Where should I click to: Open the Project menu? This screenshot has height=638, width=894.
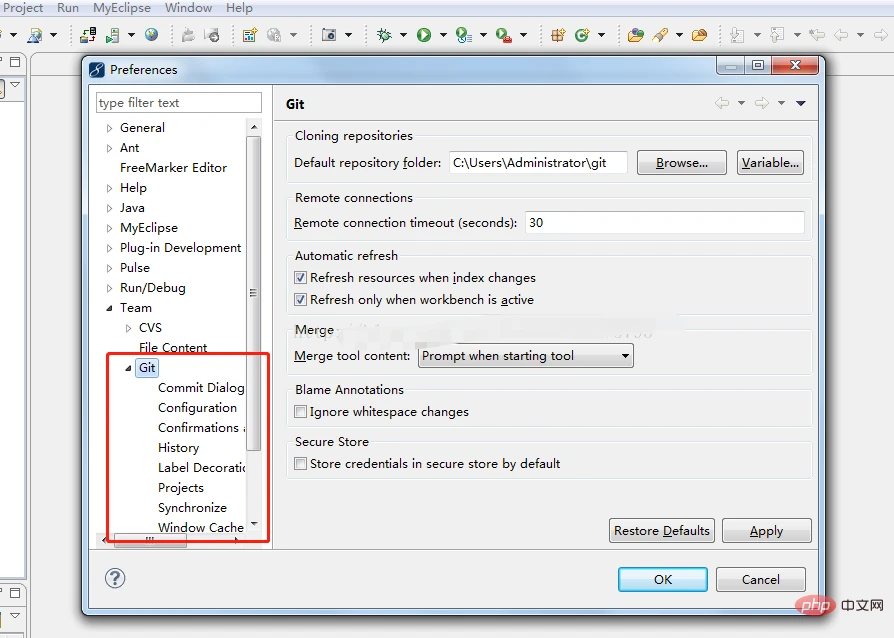point(23,8)
